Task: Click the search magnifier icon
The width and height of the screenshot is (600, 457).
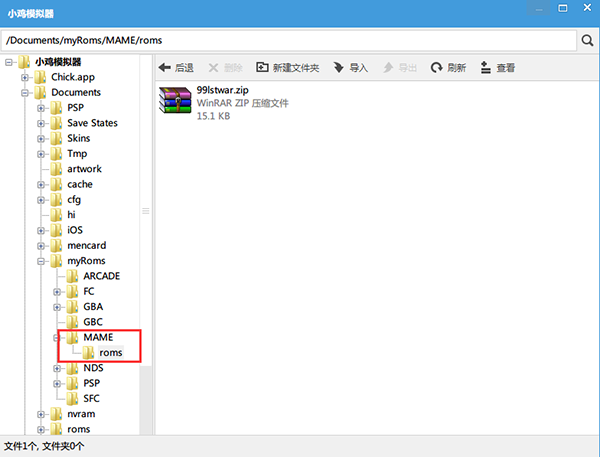Action: point(587,40)
